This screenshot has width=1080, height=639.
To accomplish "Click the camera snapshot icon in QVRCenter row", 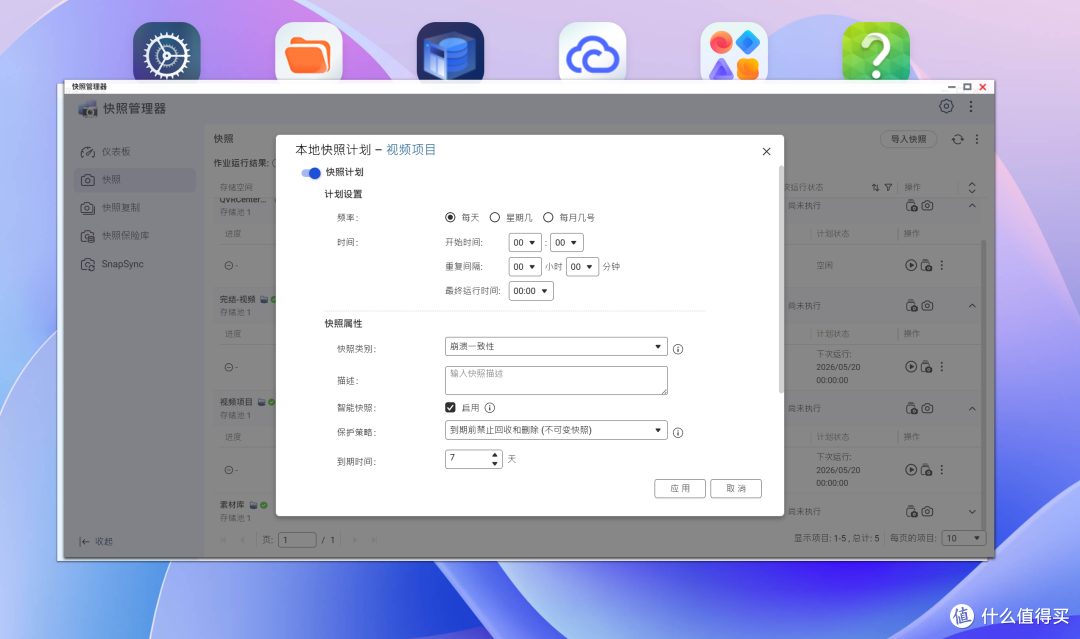I will click(928, 205).
